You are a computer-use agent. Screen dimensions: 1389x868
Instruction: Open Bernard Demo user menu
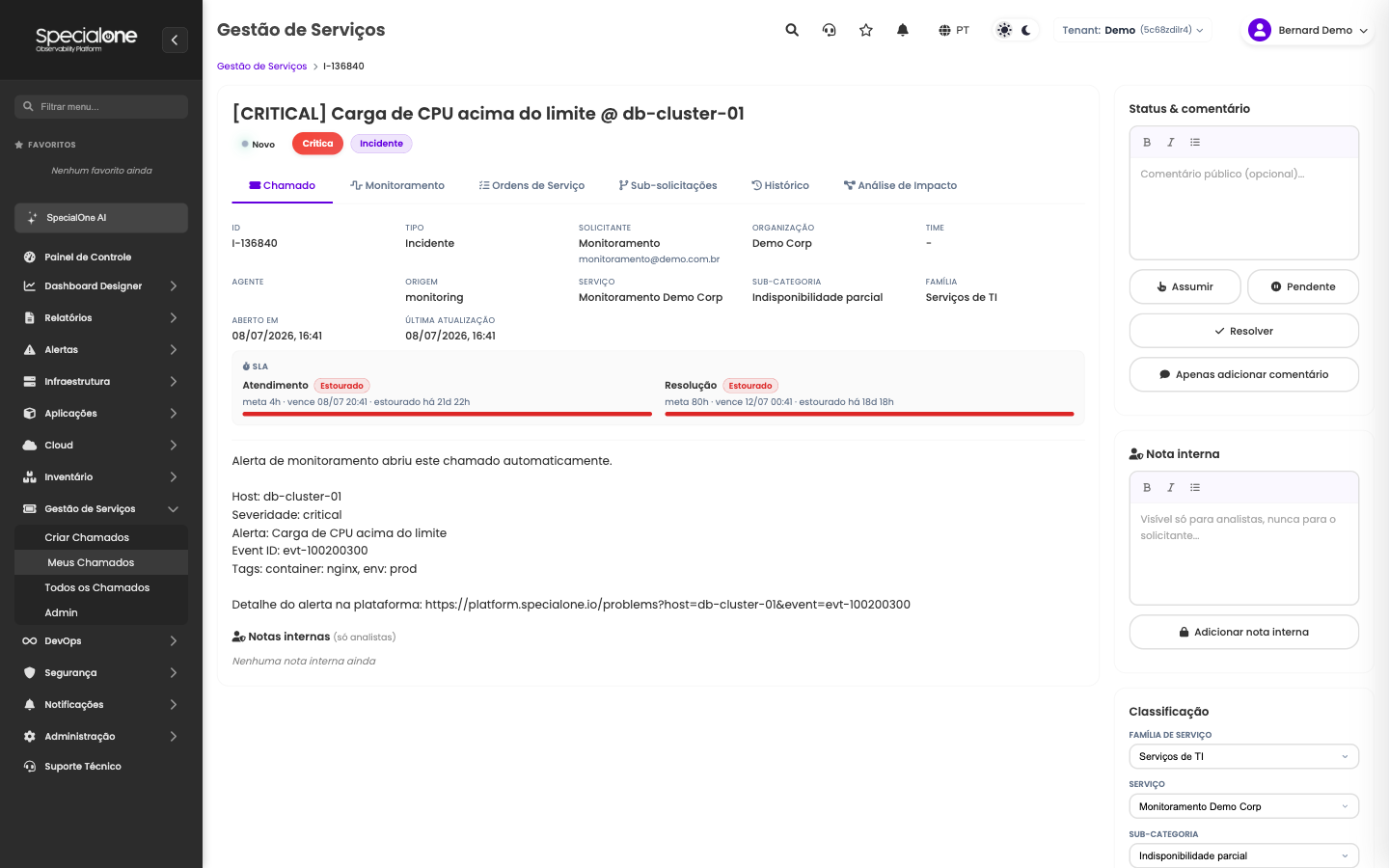coord(1308,30)
